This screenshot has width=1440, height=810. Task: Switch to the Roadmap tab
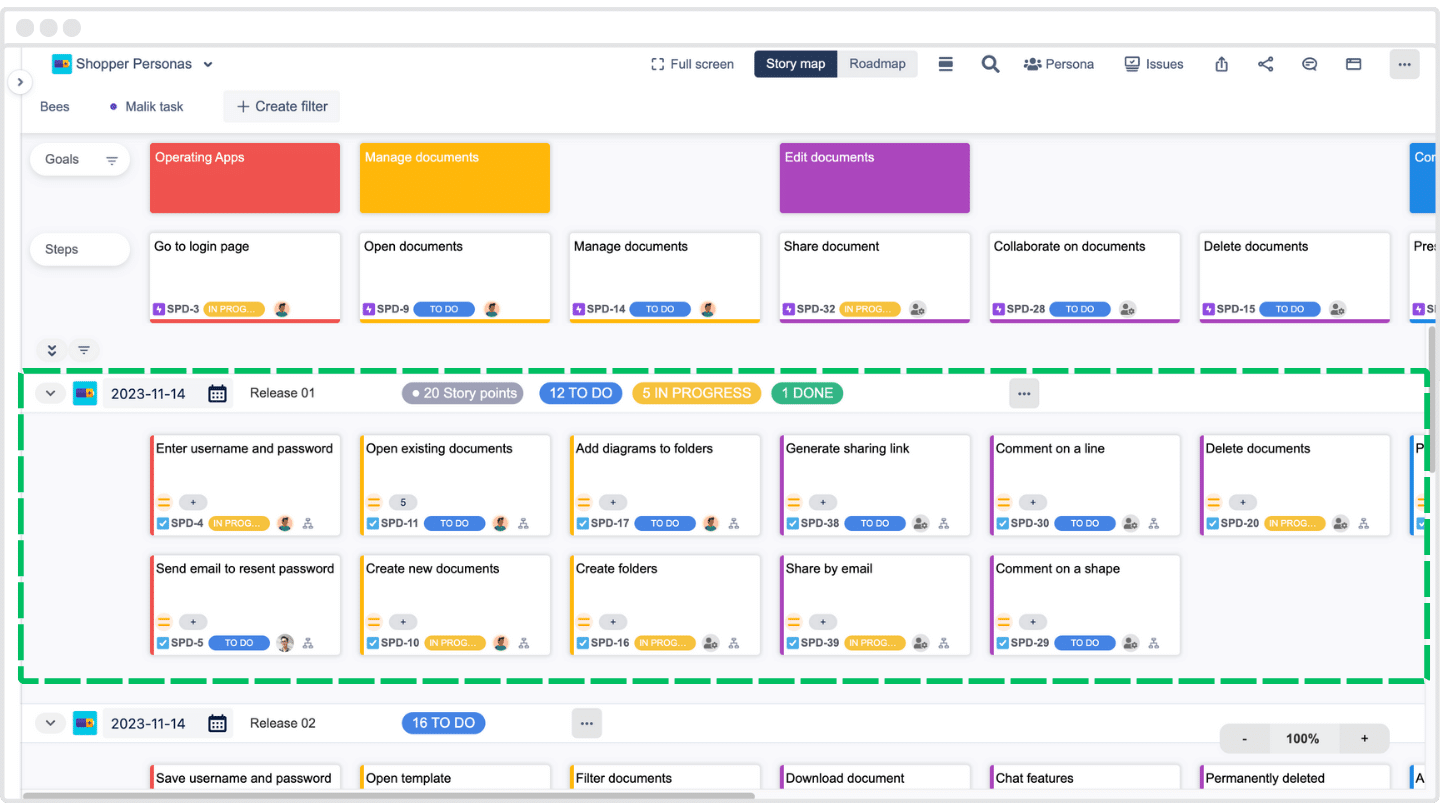(877, 64)
